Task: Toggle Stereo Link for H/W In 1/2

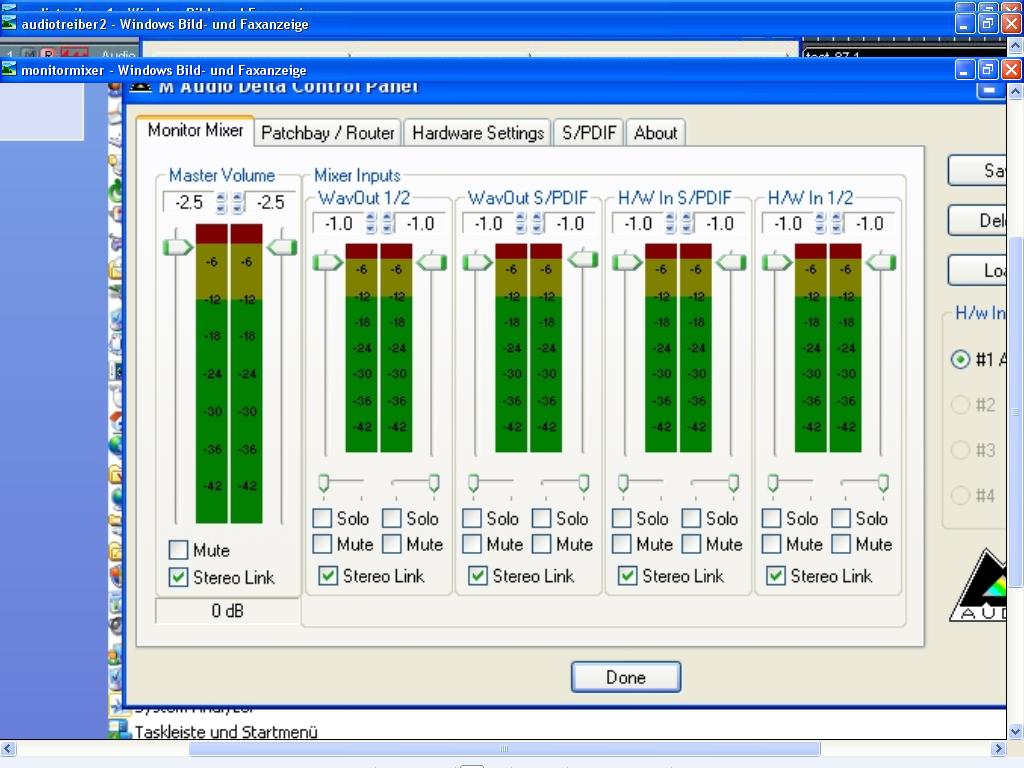Action: [x=776, y=576]
